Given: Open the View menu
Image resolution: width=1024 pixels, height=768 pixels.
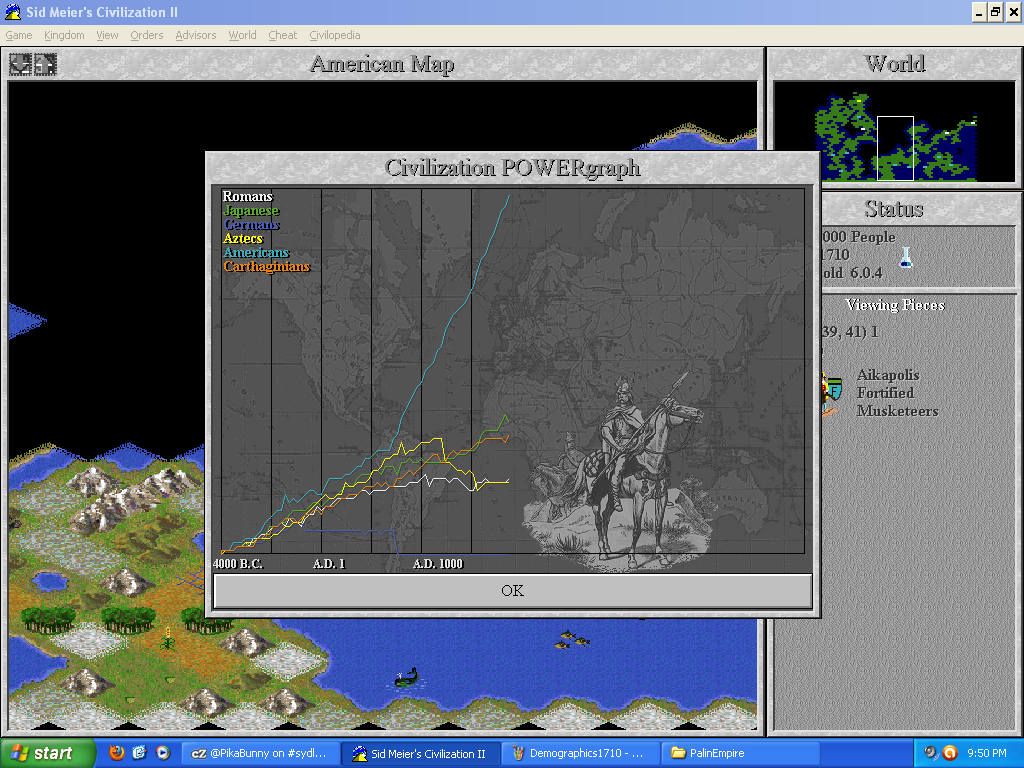Looking at the screenshot, I should coord(107,35).
